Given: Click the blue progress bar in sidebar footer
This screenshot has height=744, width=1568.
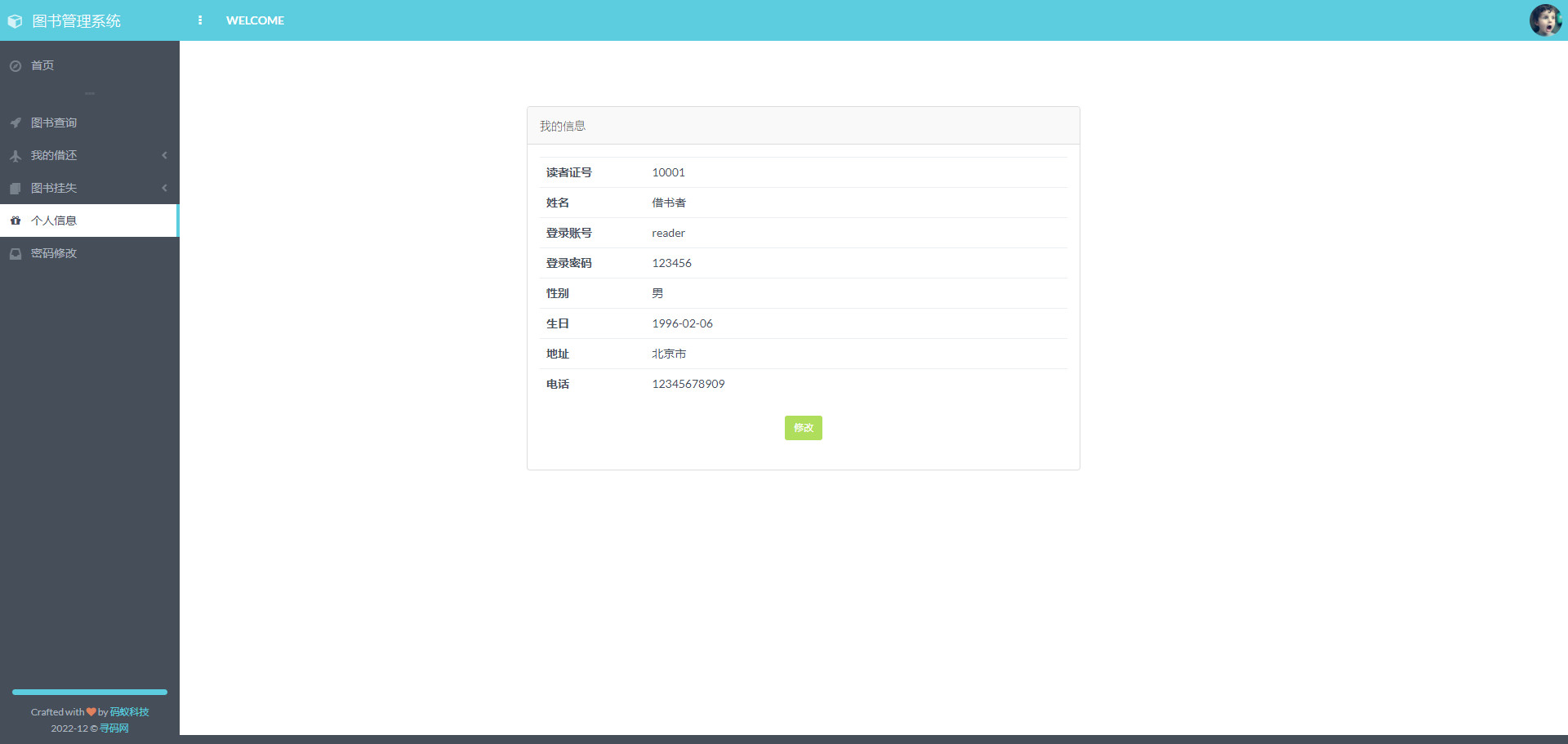Looking at the screenshot, I should coord(90,692).
